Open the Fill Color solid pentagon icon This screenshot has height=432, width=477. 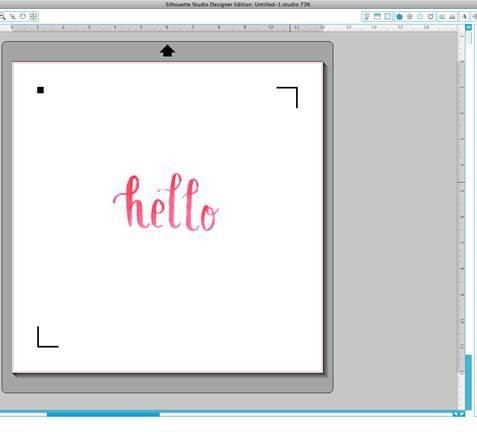pyautogui.click(x=399, y=16)
